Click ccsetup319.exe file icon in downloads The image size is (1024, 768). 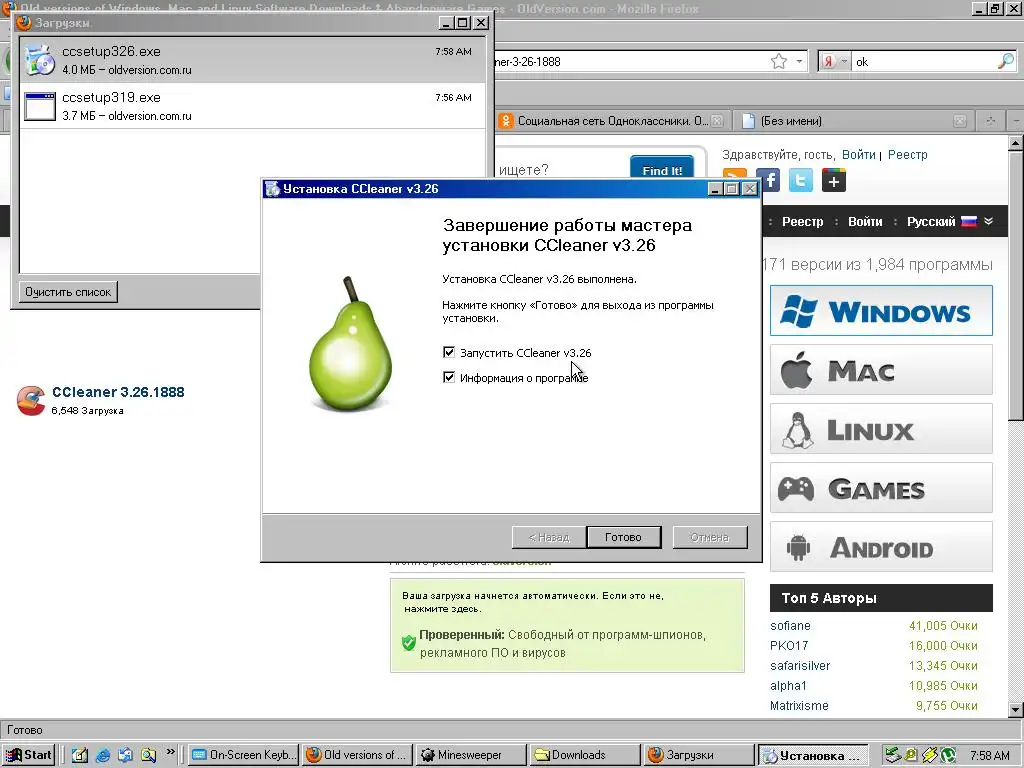(40, 106)
